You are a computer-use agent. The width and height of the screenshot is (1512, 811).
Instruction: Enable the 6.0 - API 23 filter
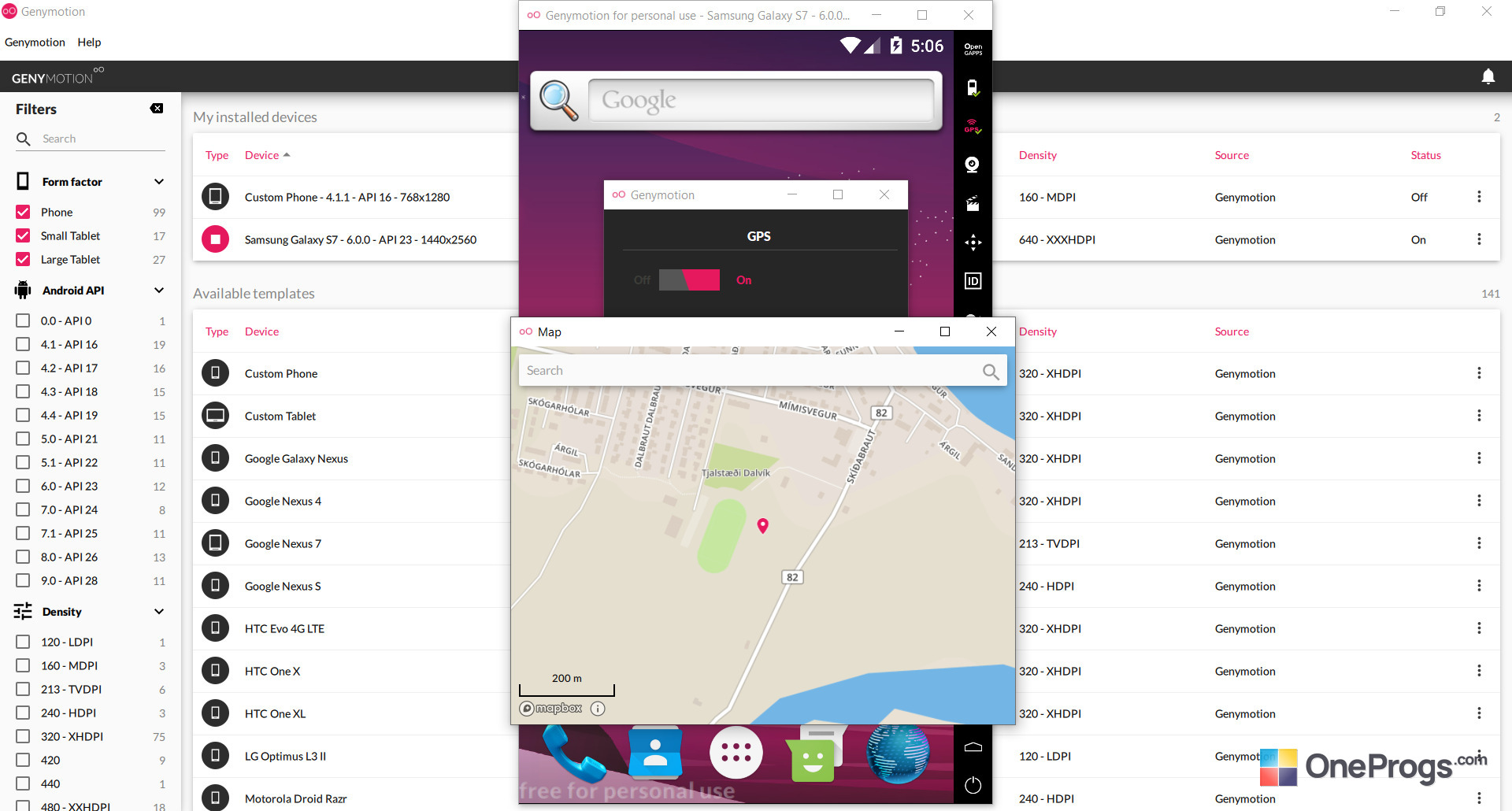click(23, 486)
